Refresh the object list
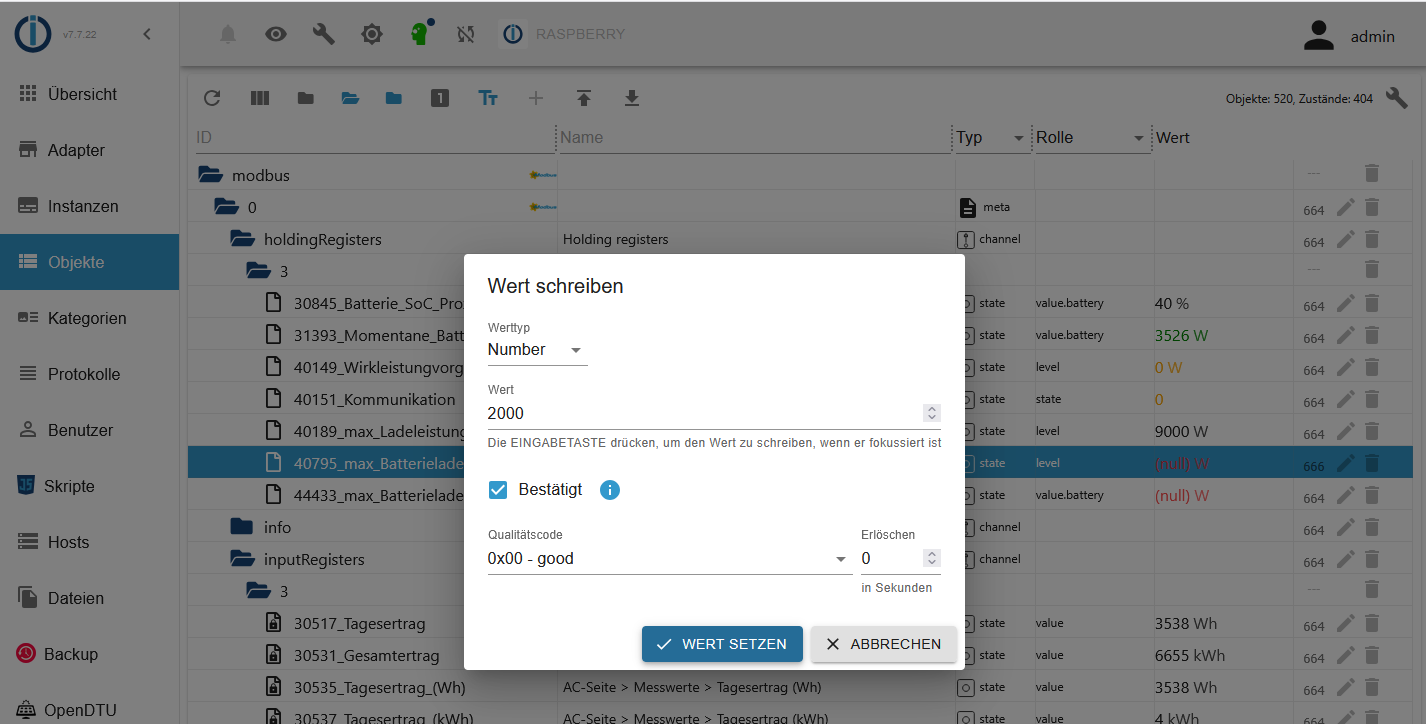This screenshot has height=724, width=1426. [212, 98]
